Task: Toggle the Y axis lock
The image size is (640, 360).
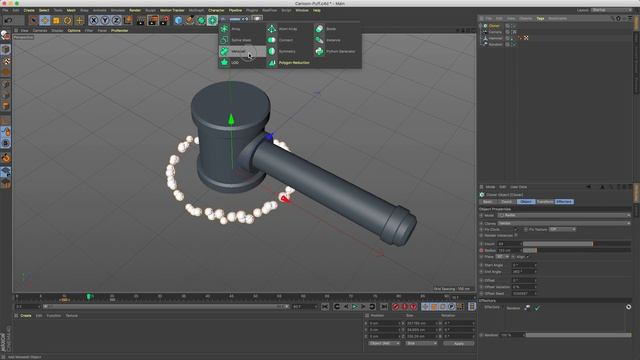Action: (105, 20)
